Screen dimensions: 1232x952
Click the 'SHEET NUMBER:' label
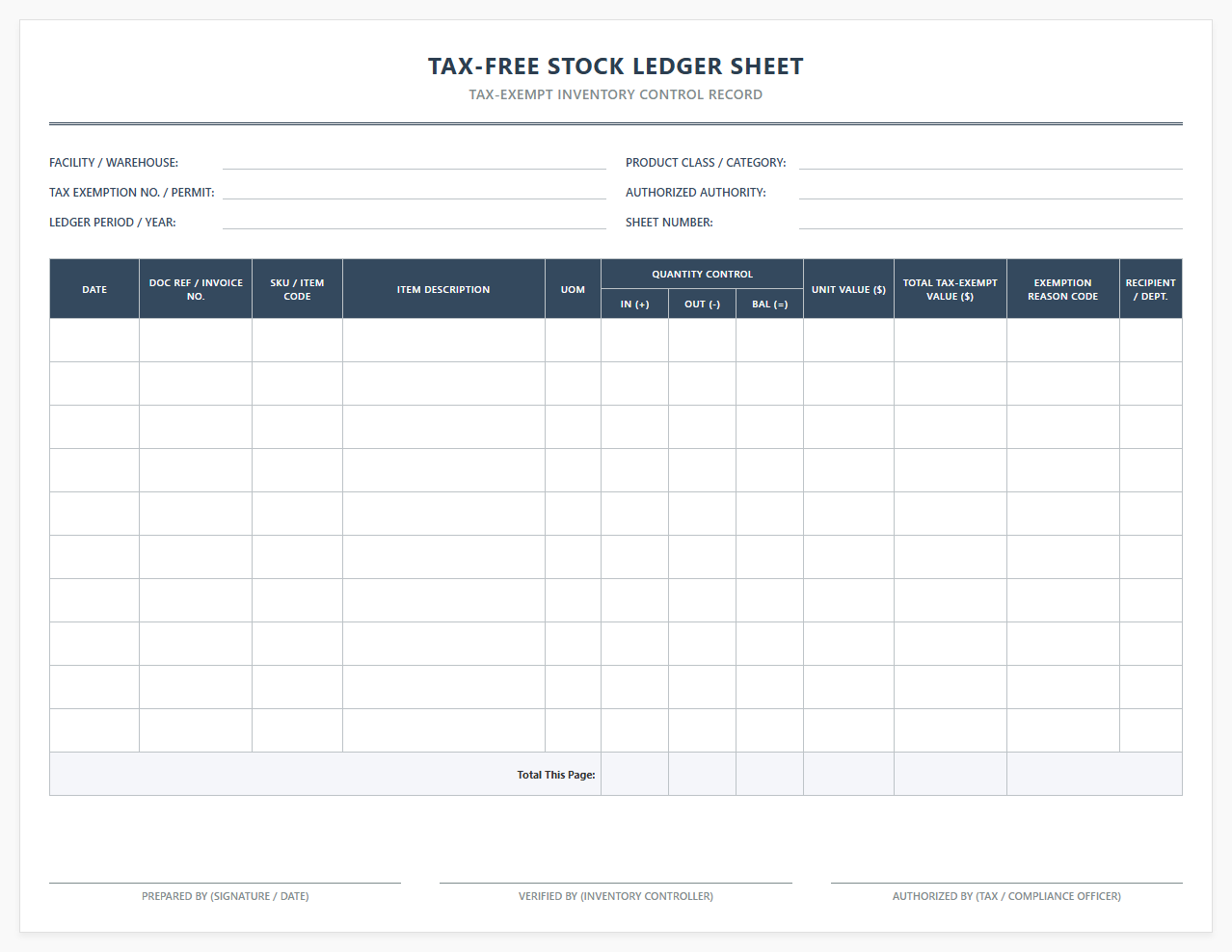tap(669, 223)
